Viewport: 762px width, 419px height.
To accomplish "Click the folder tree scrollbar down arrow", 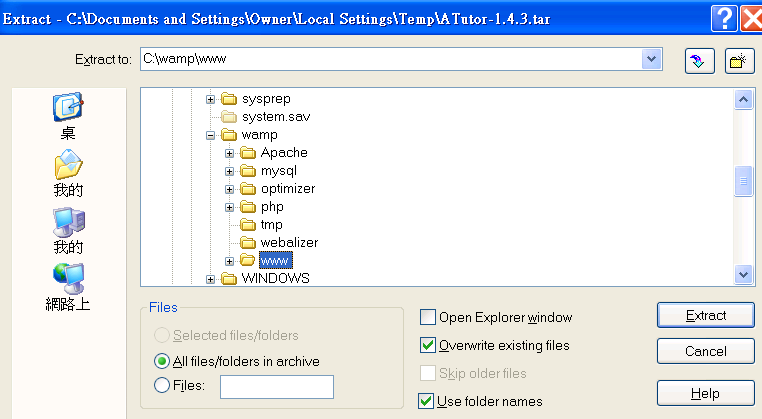I will click(743, 274).
